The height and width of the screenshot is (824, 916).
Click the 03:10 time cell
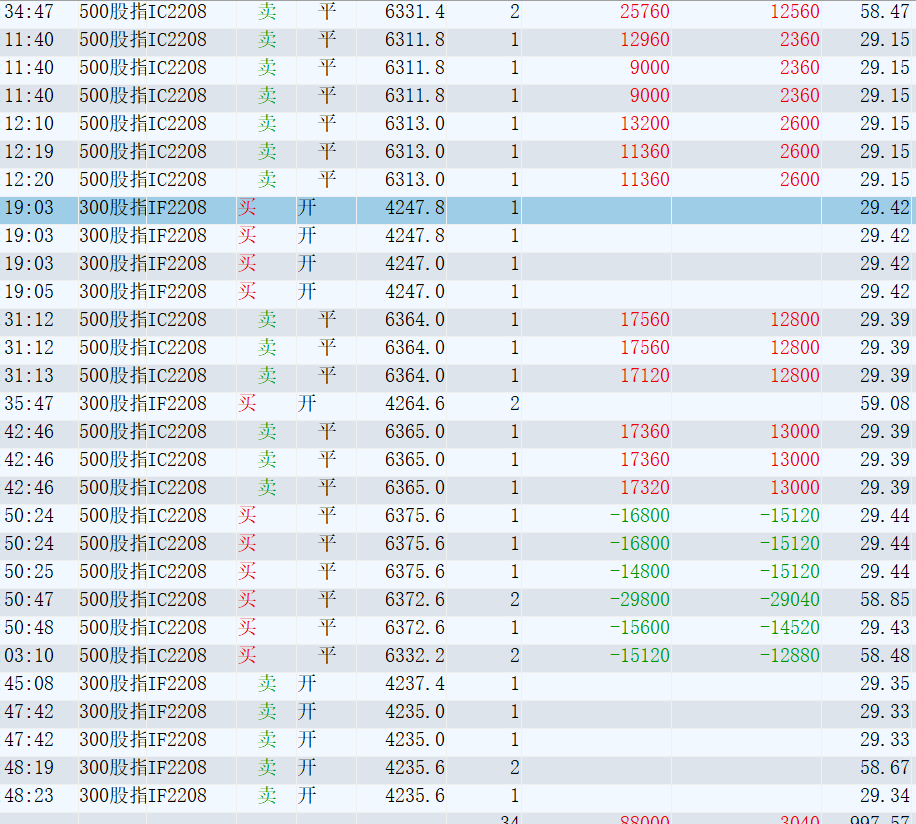[x=29, y=656]
